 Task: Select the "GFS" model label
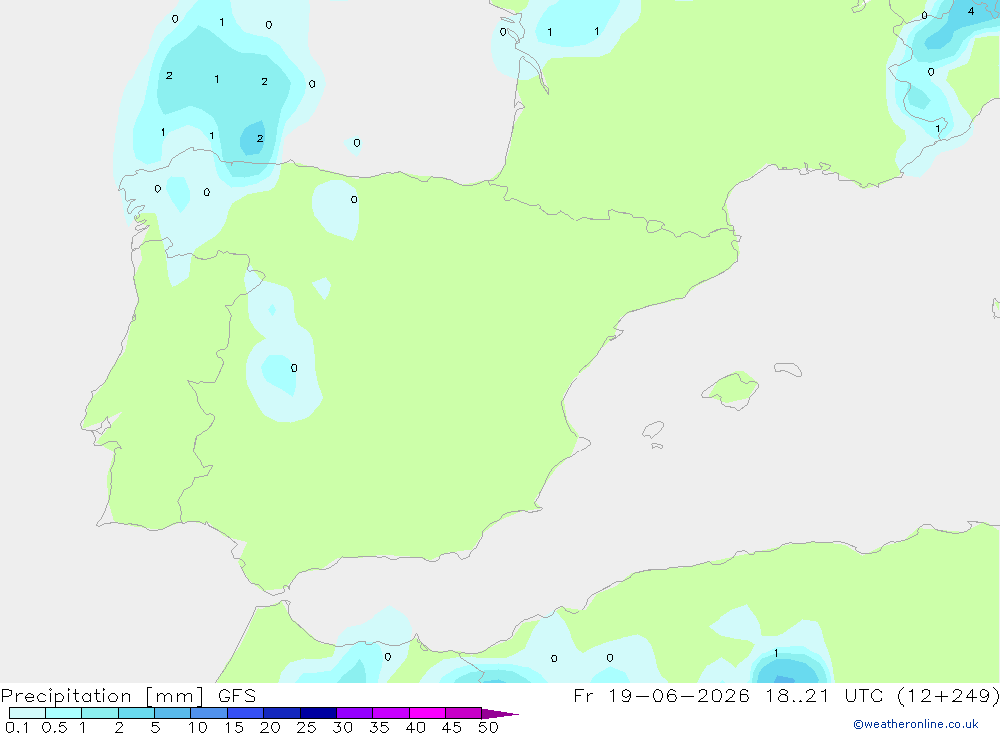point(237,695)
